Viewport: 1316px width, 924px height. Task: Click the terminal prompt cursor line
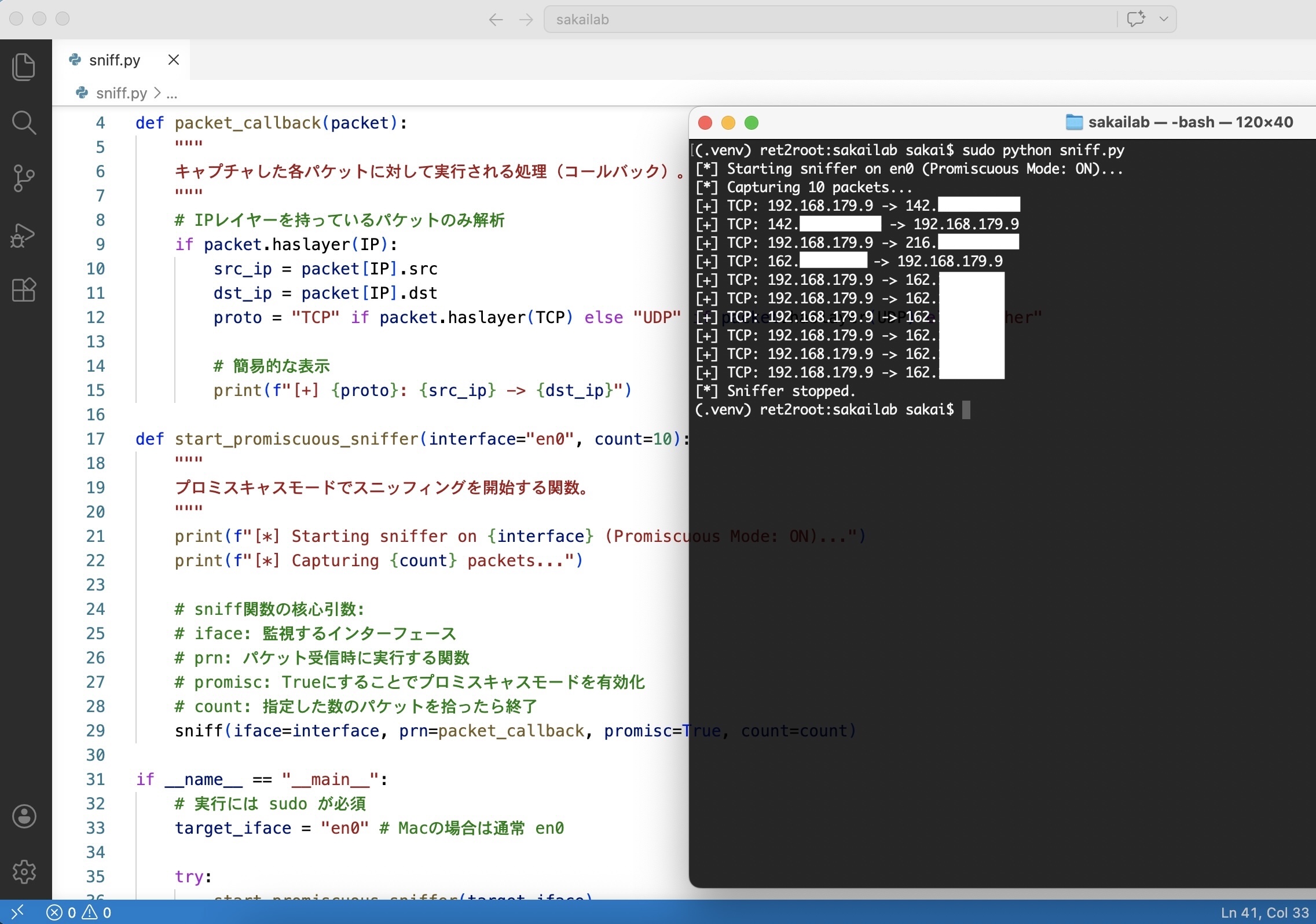coord(966,410)
